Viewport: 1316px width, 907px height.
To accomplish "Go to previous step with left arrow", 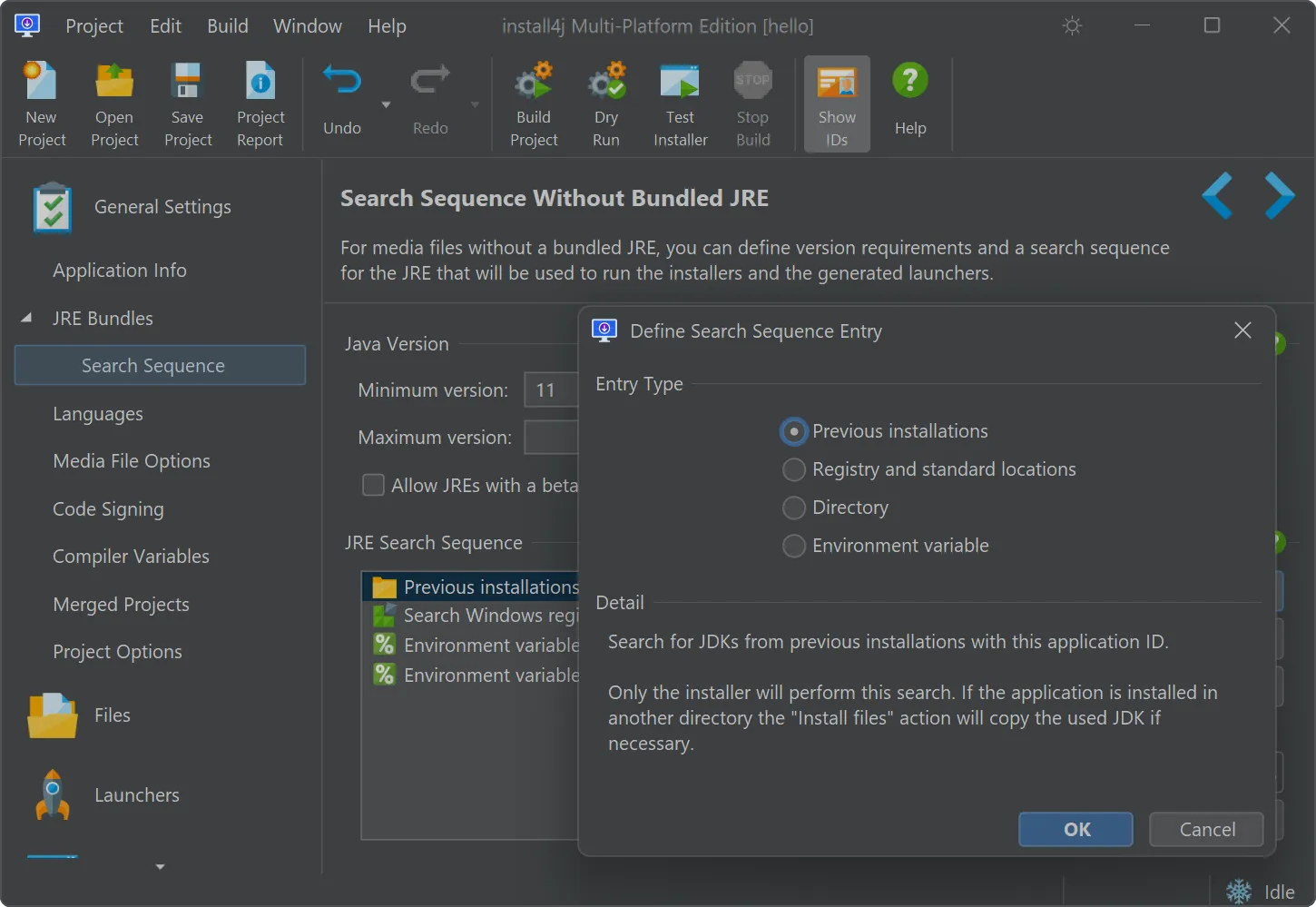I will pos(1217,195).
